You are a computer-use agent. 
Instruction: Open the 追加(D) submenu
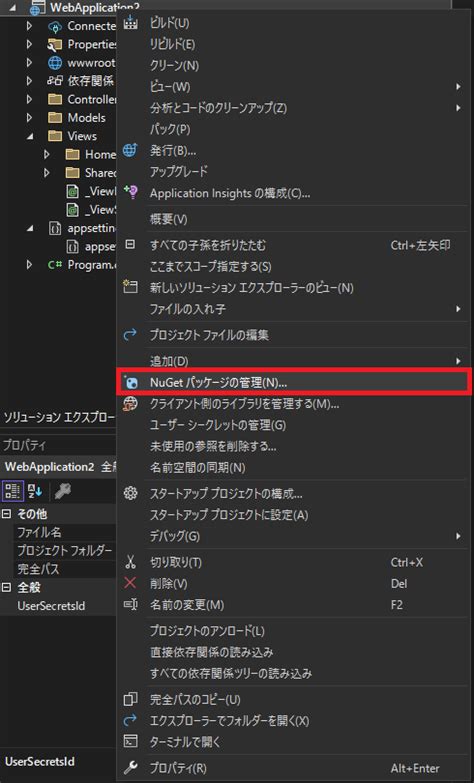[294, 361]
